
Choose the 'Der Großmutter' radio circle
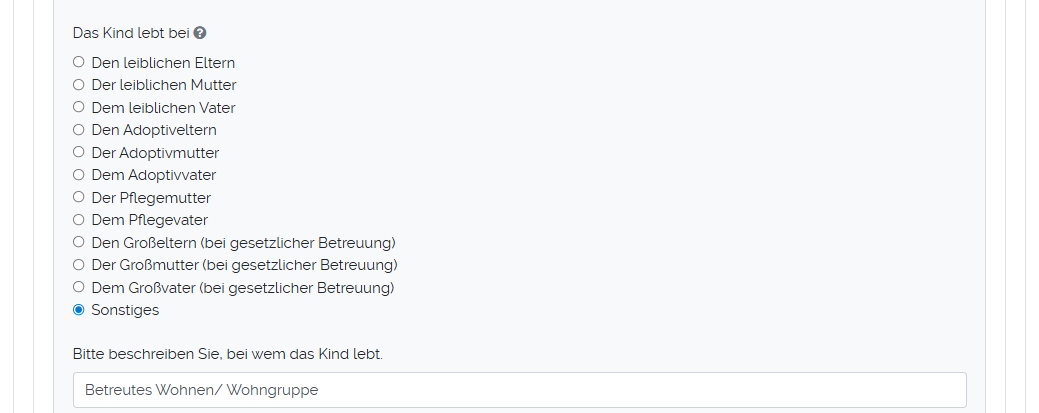(79, 265)
